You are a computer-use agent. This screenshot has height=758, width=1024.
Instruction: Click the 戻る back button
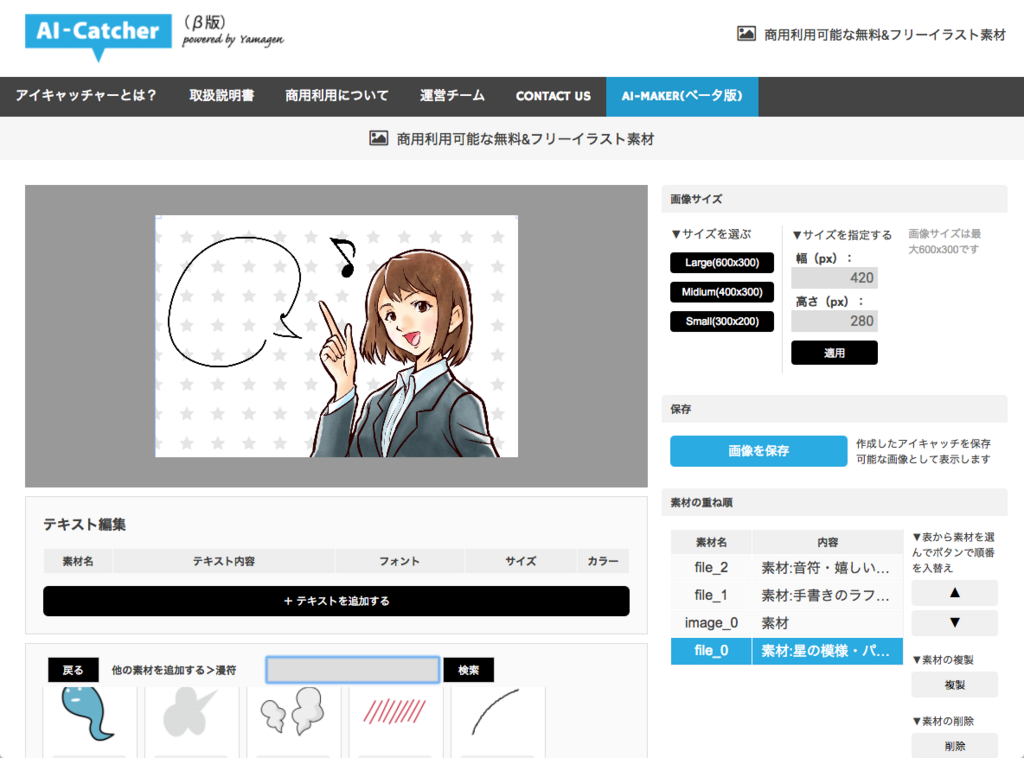73,670
